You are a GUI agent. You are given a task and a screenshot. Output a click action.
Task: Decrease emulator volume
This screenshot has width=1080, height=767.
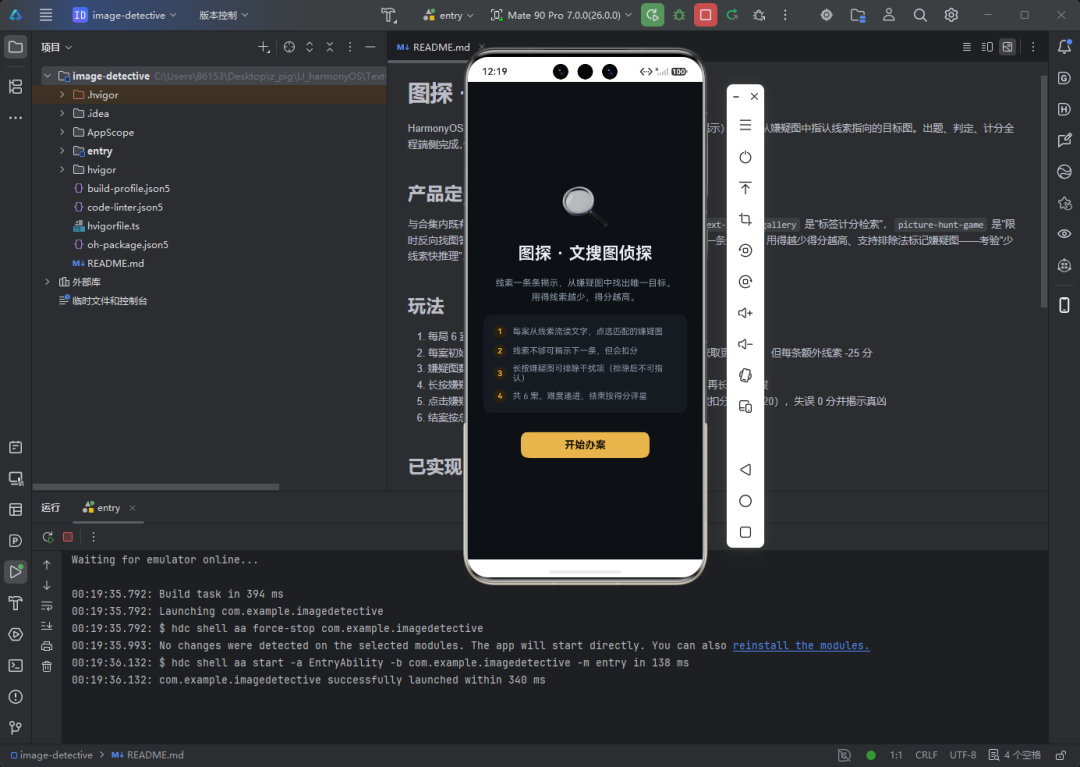coord(745,344)
